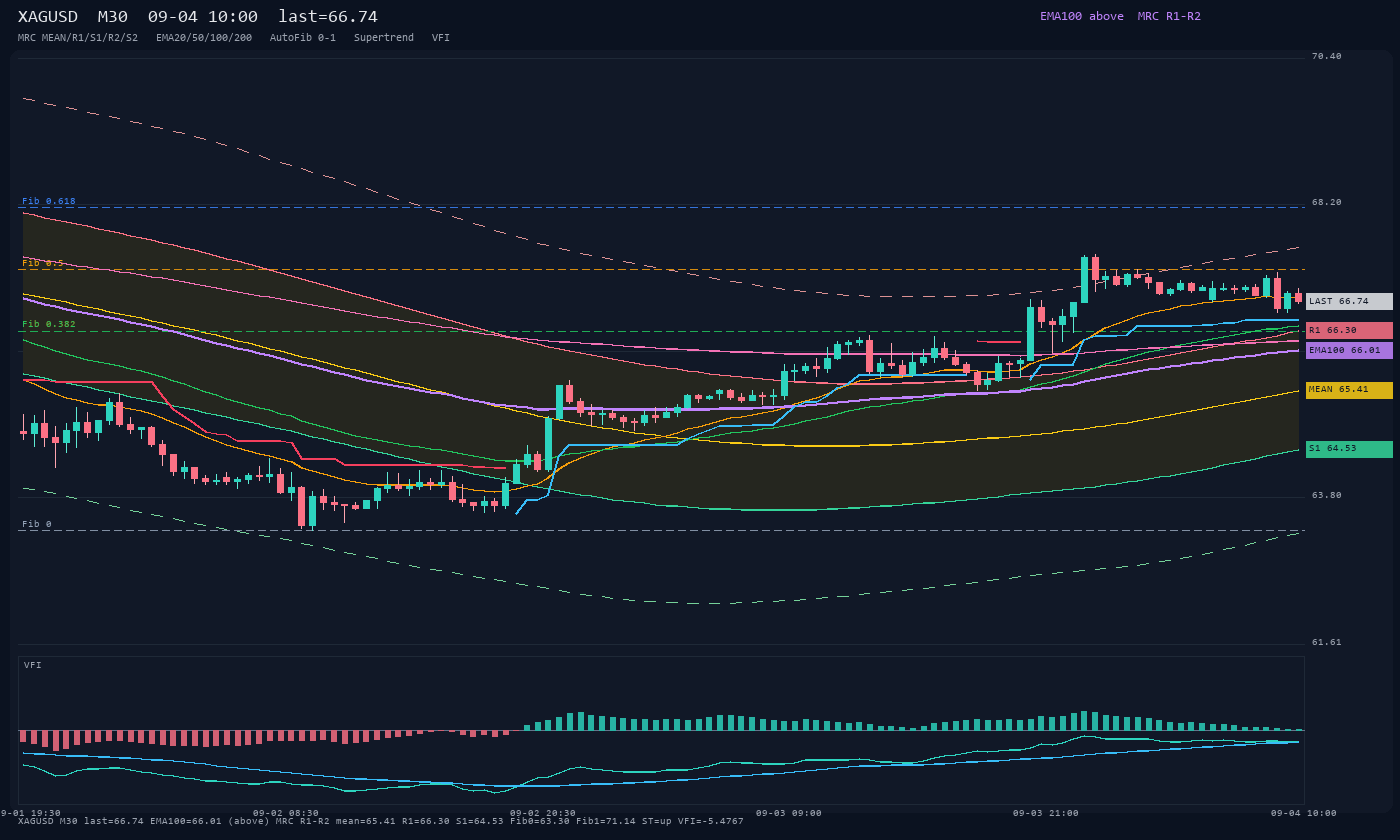Click the "EMA100 above" status label
Viewport: 1400px width, 840px height.
coord(1082,16)
